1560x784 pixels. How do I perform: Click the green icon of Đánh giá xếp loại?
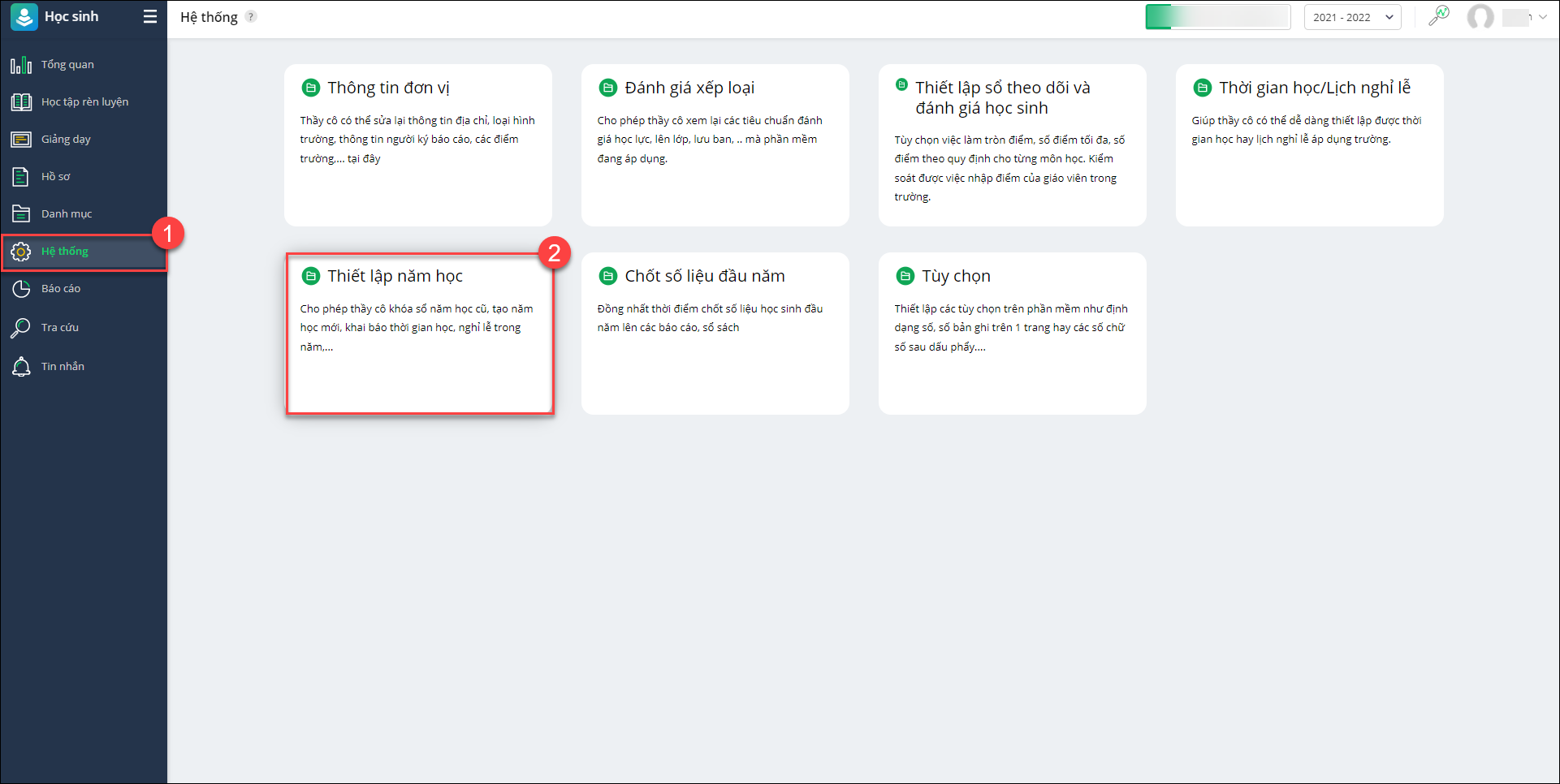pyautogui.click(x=607, y=88)
